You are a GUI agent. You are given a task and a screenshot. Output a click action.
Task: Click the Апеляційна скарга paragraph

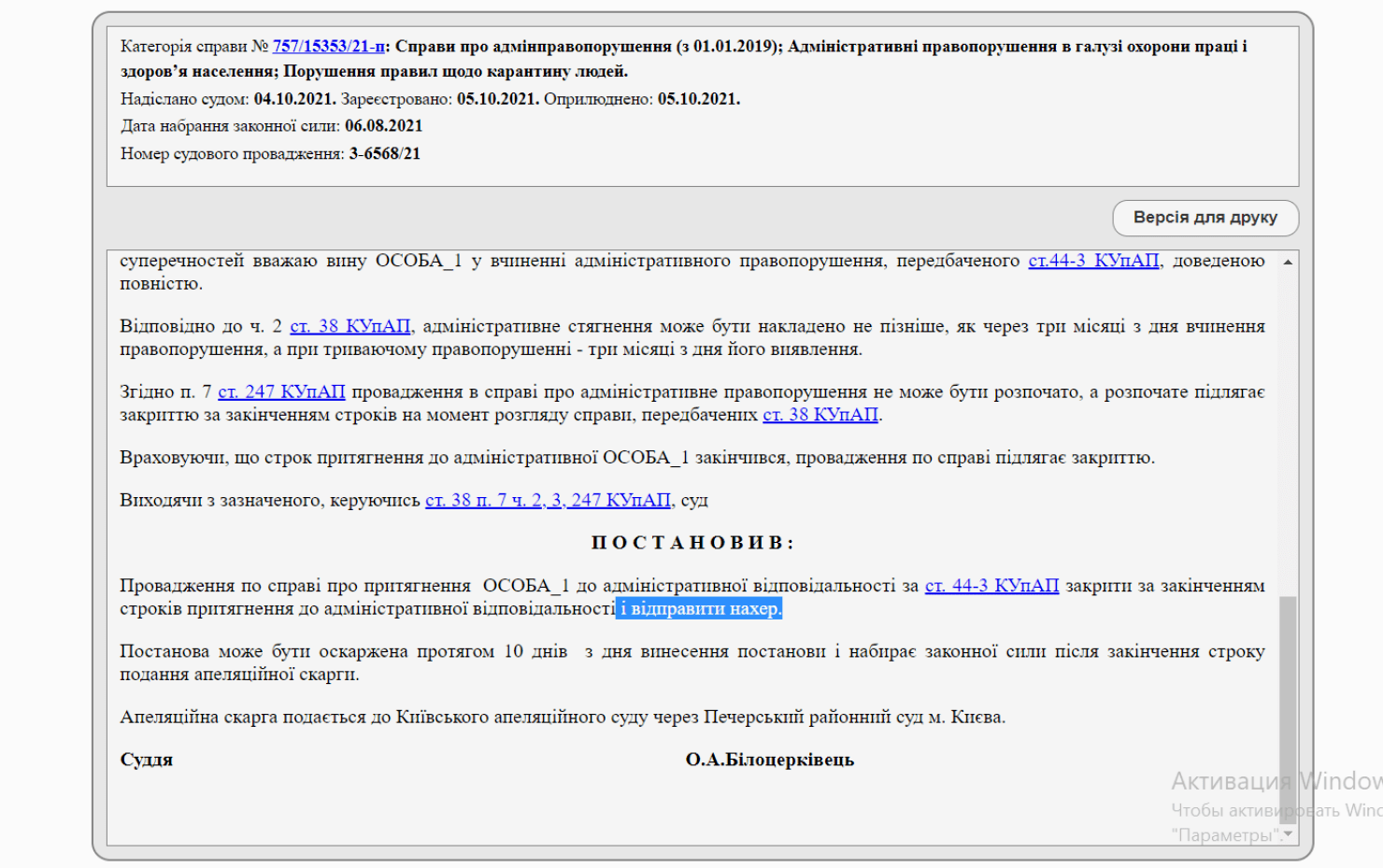coord(562,718)
